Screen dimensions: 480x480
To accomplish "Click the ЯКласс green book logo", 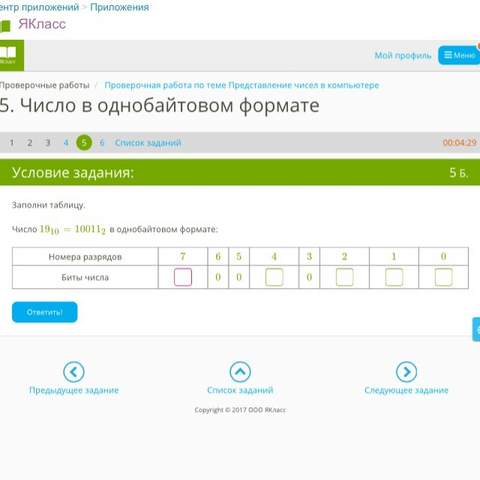I will 12,55.
